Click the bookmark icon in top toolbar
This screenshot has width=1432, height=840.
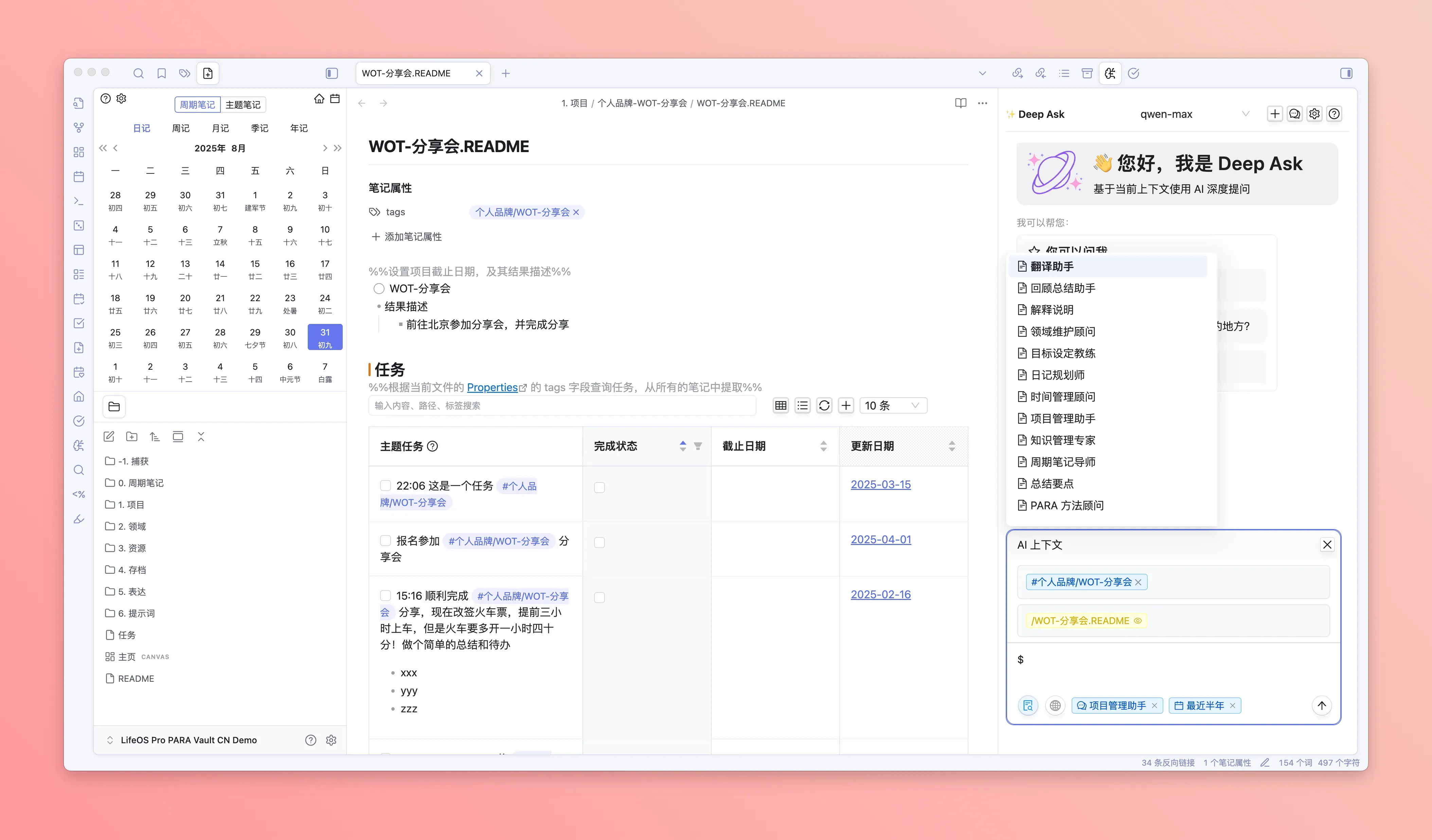pos(161,73)
